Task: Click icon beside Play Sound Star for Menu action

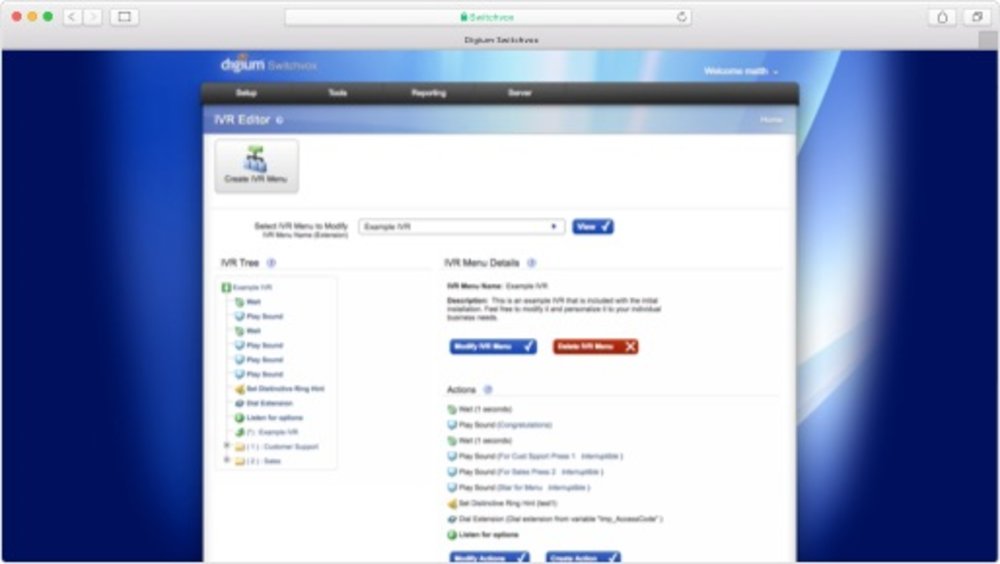Action: pos(452,487)
